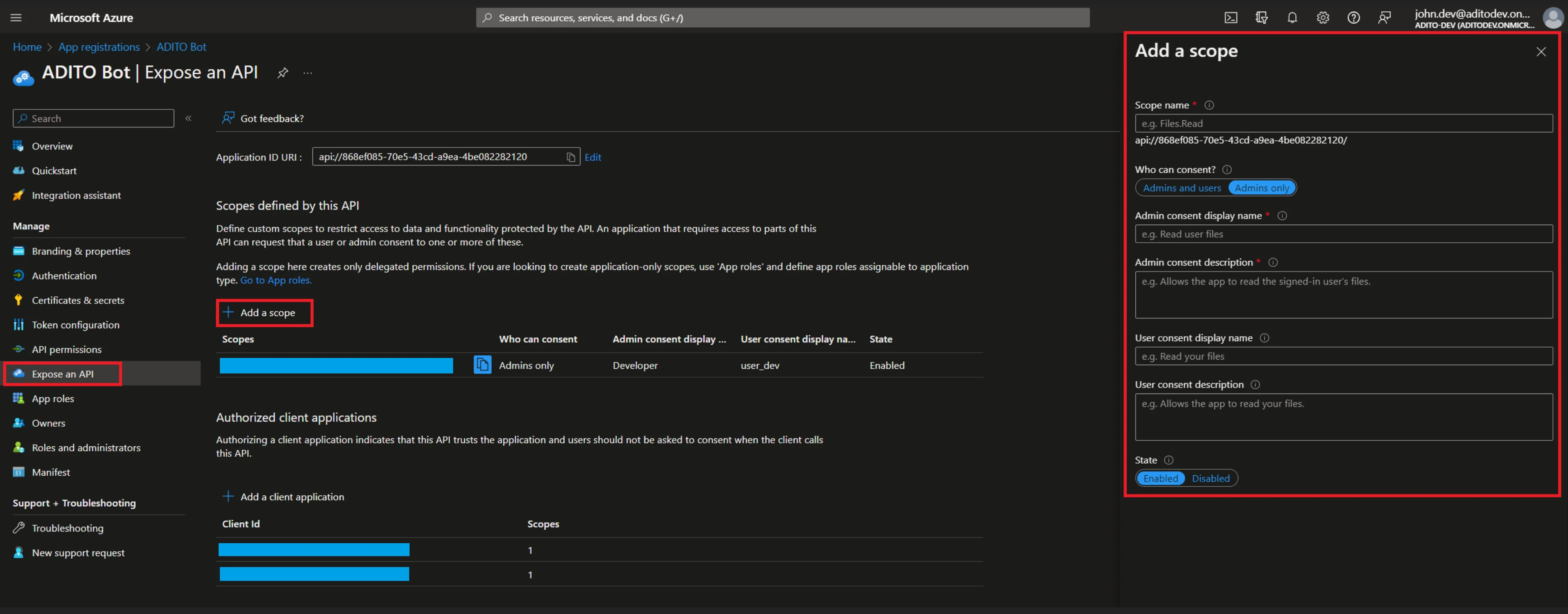Select Admins only consent option

(1262, 188)
